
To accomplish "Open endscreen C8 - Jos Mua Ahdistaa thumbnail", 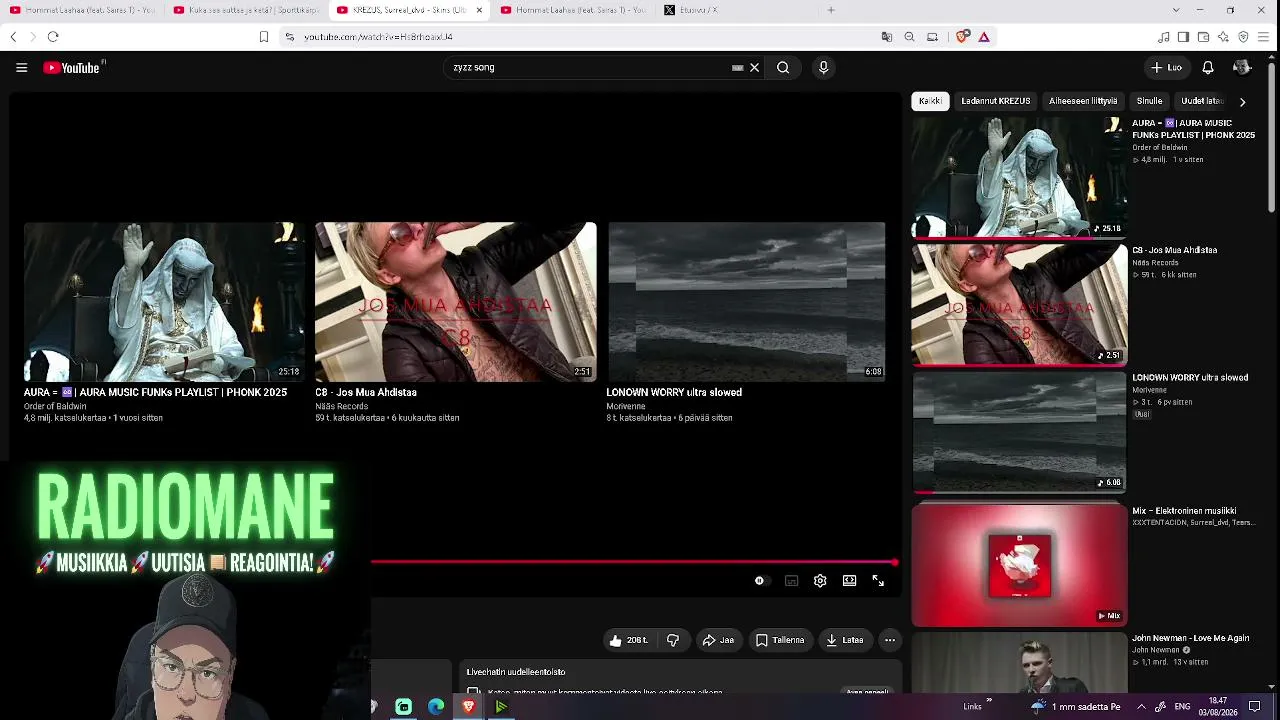I will coord(456,302).
